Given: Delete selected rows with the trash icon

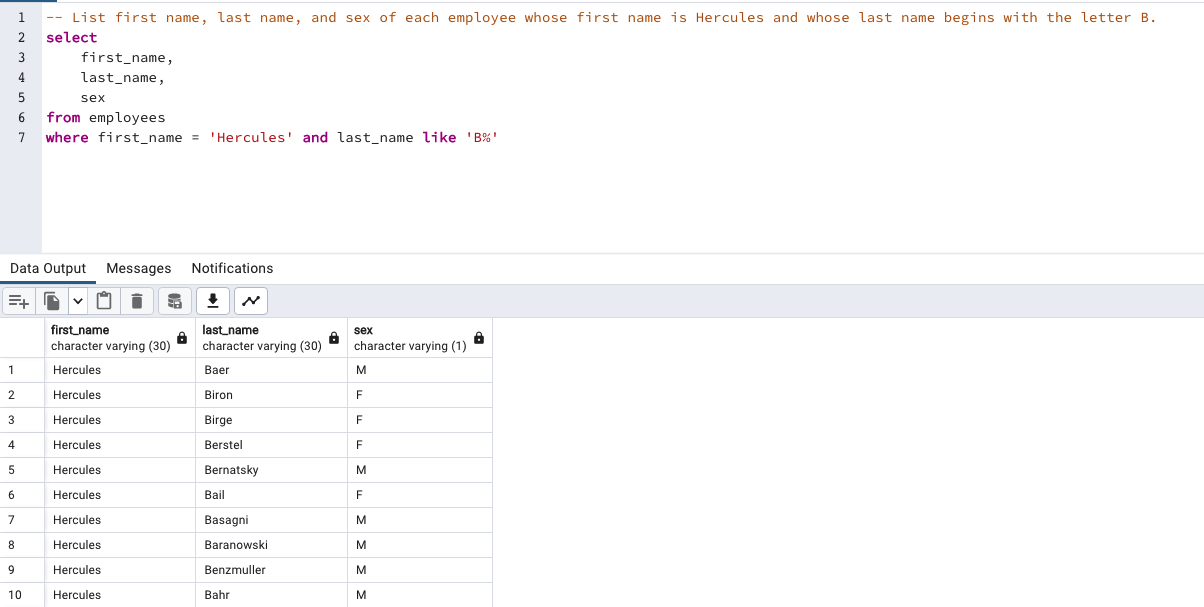Looking at the screenshot, I should [137, 300].
